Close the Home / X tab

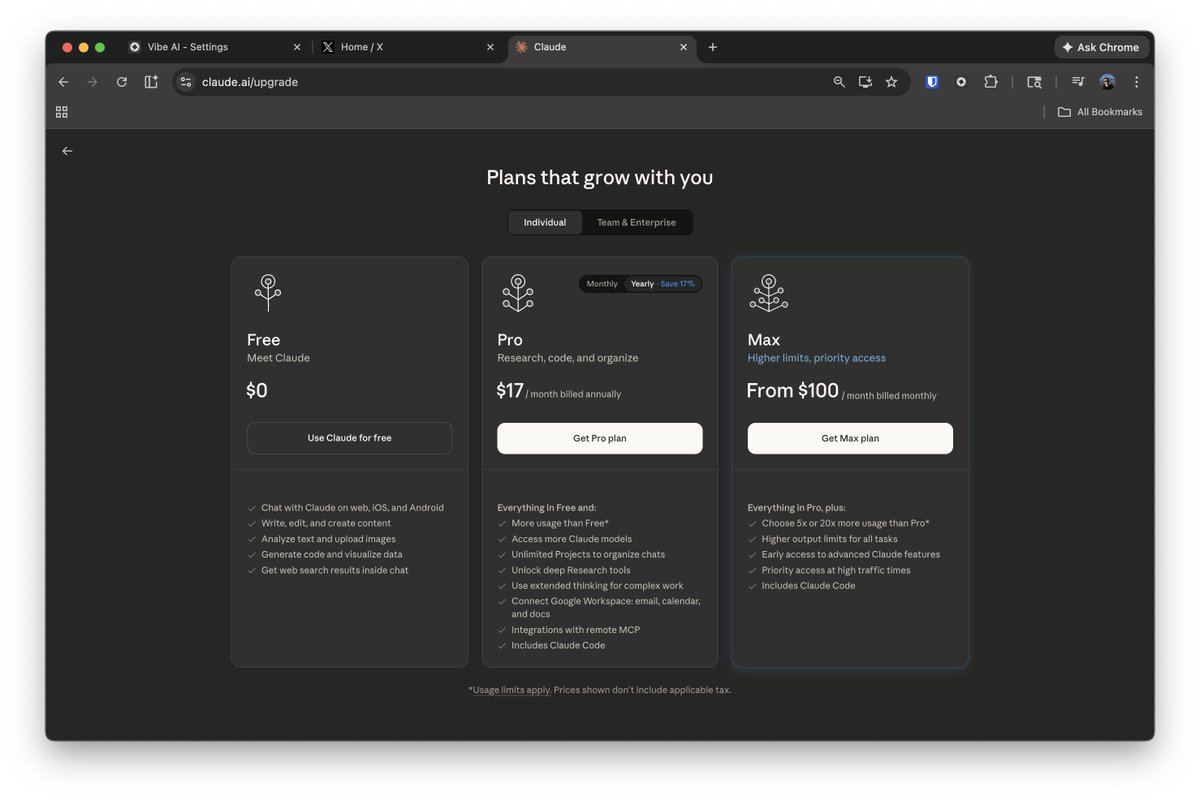pyautogui.click(x=490, y=47)
